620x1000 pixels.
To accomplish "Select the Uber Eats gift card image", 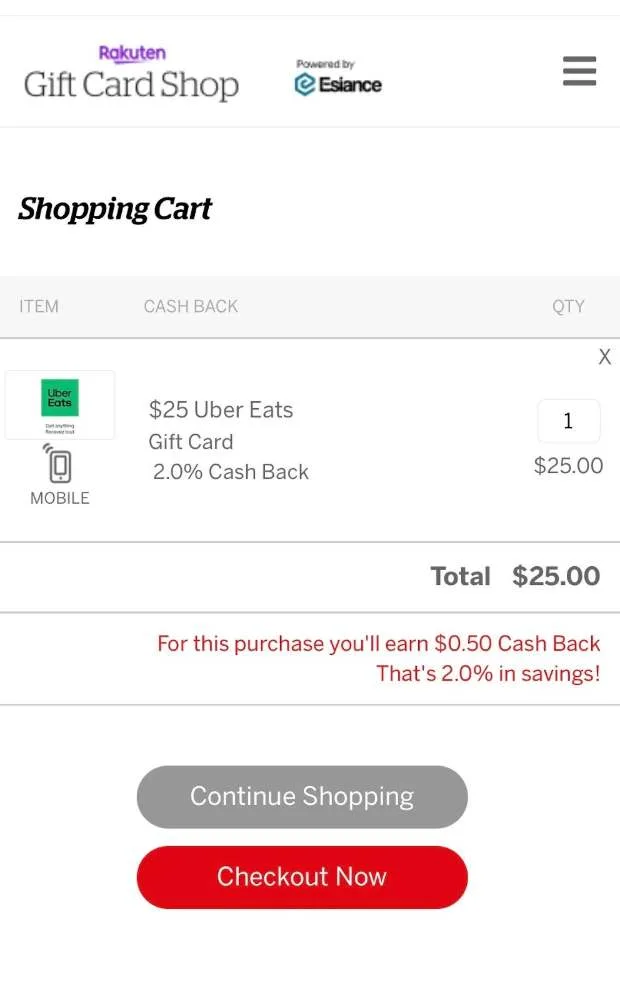I will pos(59,403).
